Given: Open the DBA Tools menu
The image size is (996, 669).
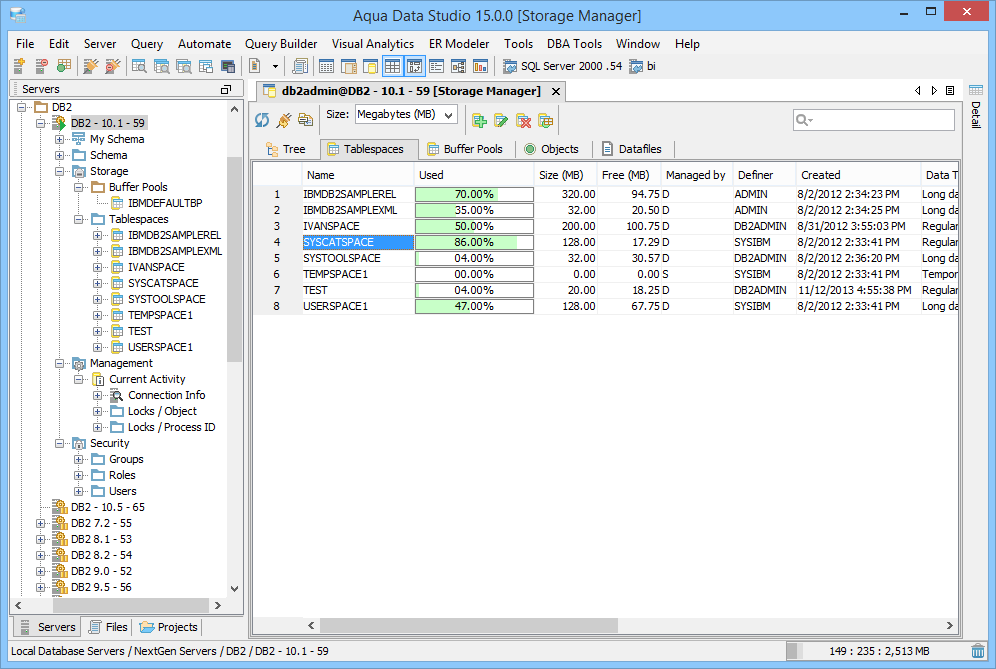Looking at the screenshot, I should pyautogui.click(x=574, y=44).
